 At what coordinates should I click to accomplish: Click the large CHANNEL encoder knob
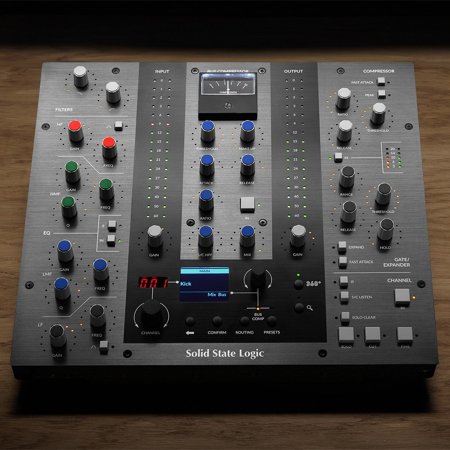[x=151, y=315]
